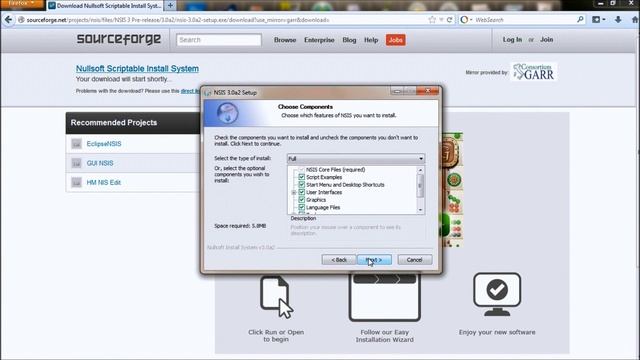The width and height of the screenshot is (640, 360).
Task: Open the Nullsoft Scriptable Install System project link
Action: pos(137,69)
